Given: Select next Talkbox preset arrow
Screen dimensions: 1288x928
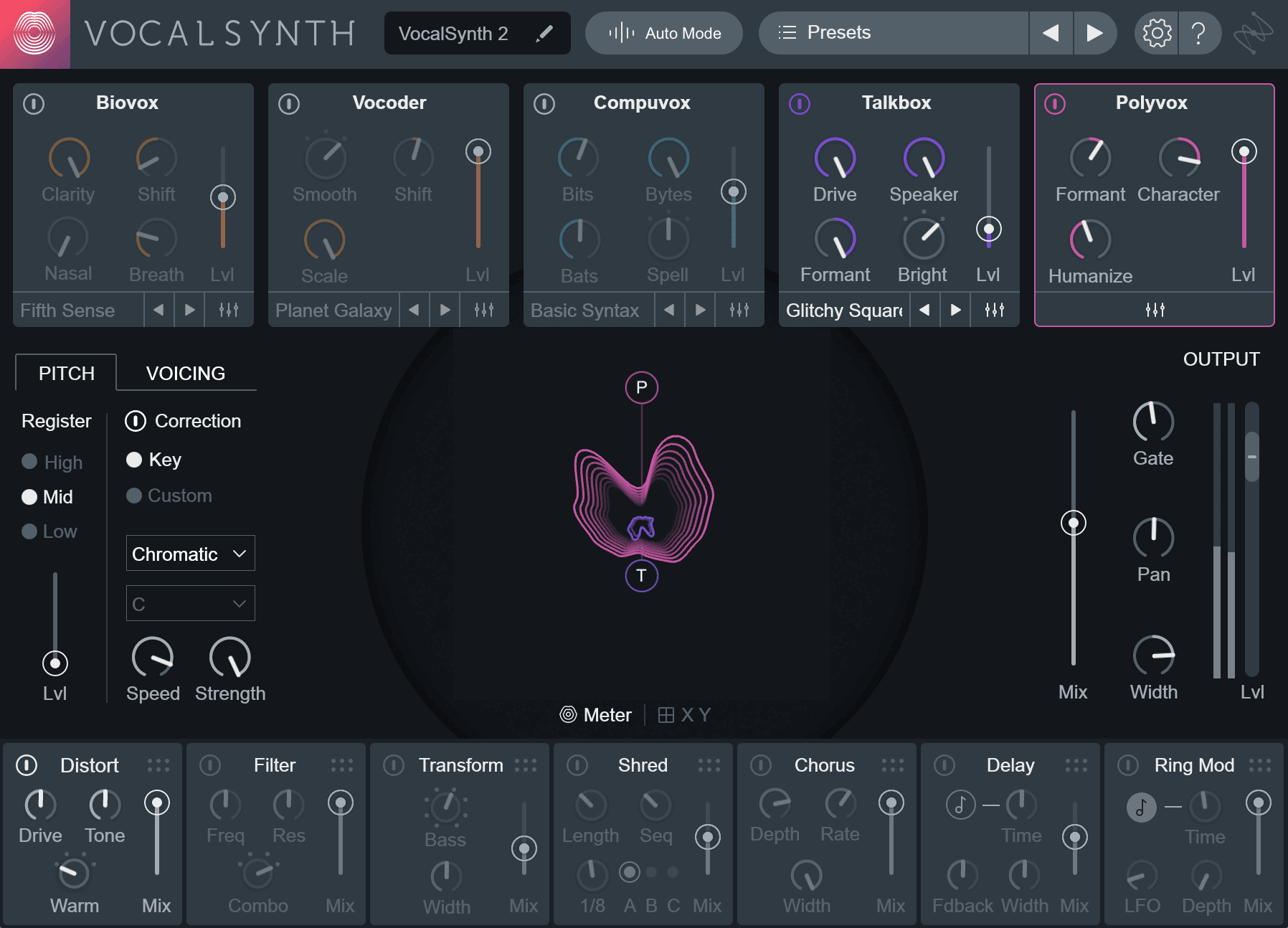Looking at the screenshot, I should tap(956, 310).
